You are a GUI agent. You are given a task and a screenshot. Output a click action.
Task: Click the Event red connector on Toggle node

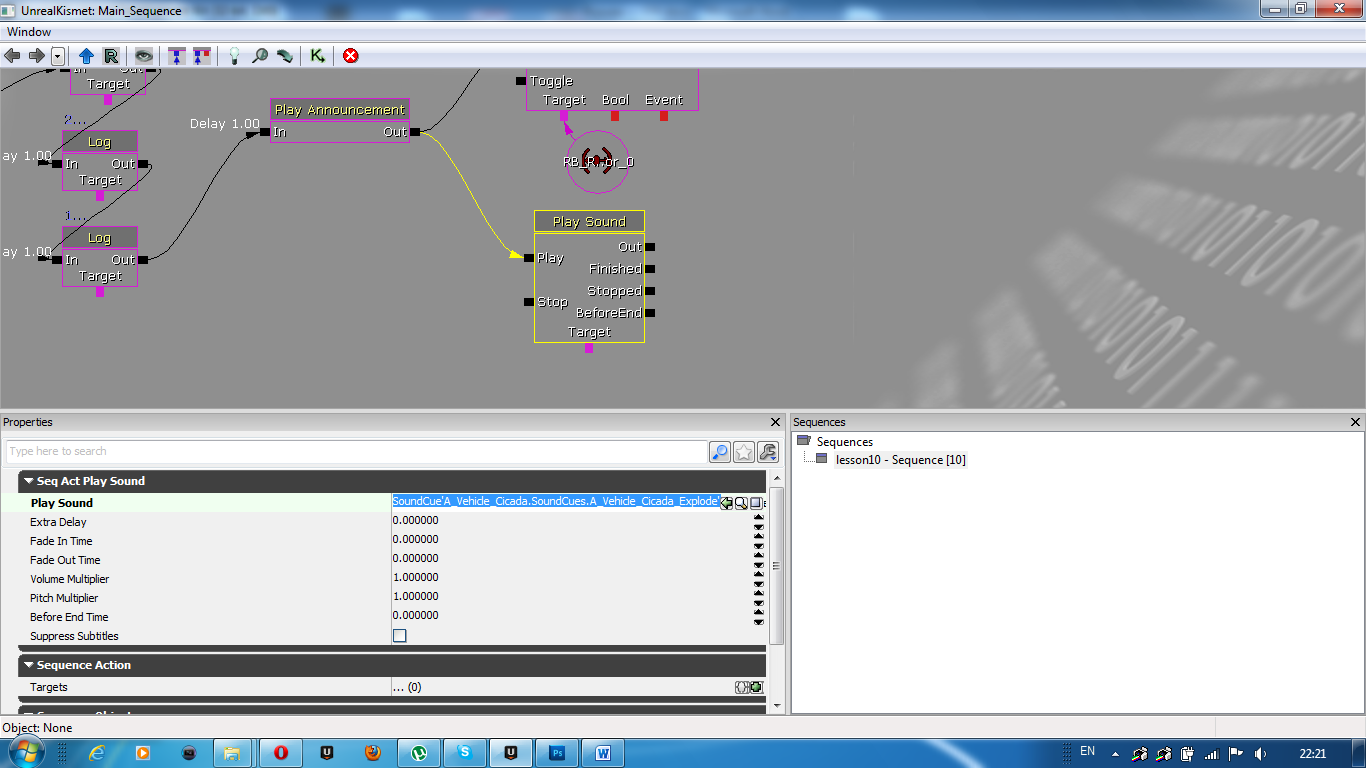point(664,116)
